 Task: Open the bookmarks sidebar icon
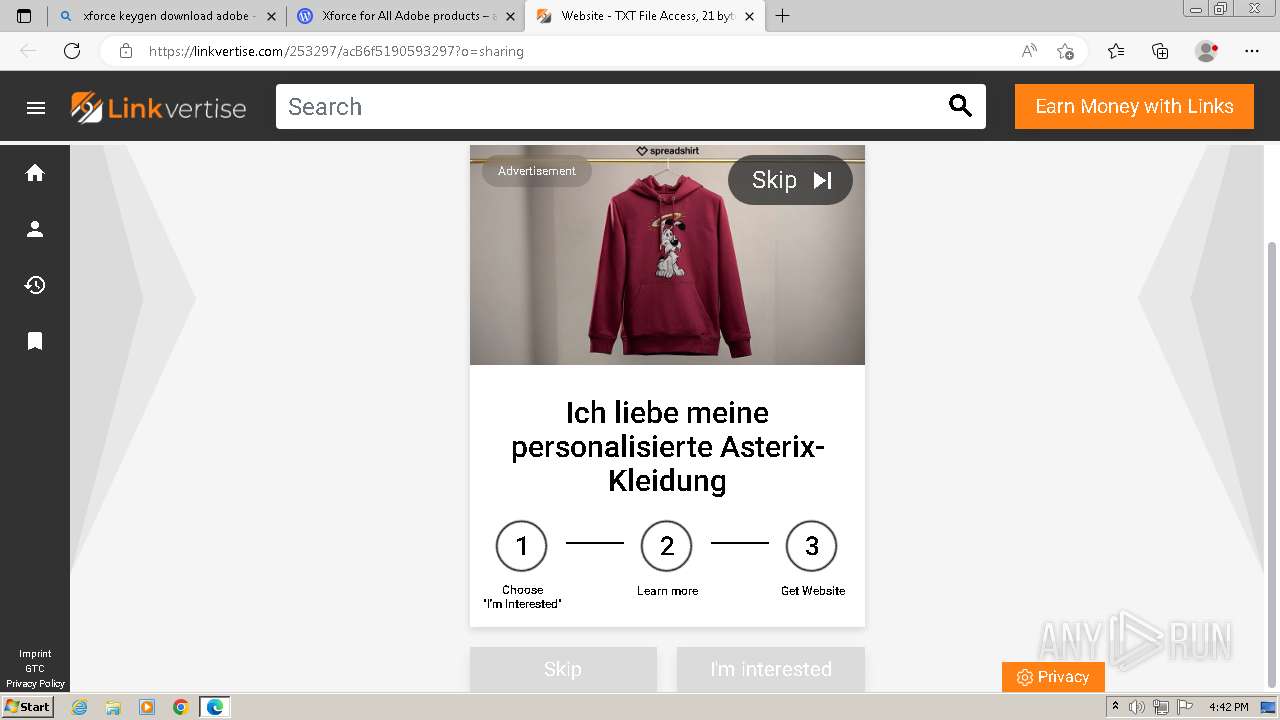click(35, 341)
